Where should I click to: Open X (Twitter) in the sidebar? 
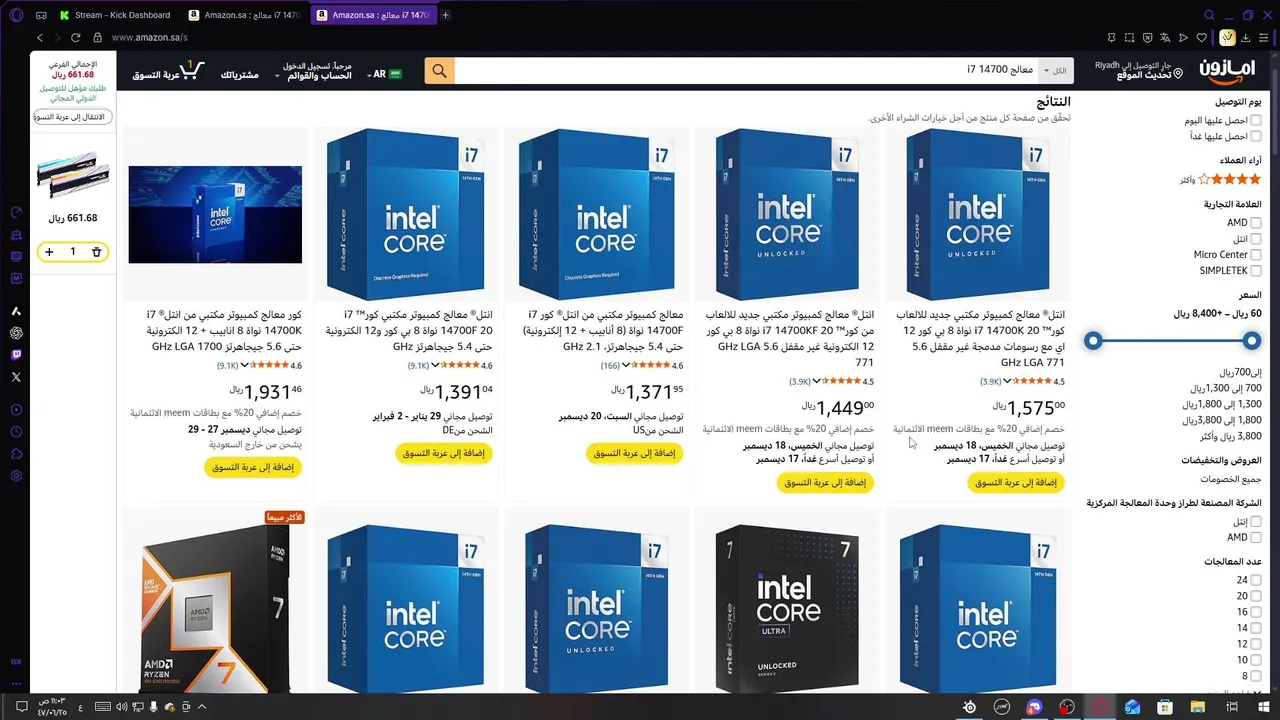[16, 377]
